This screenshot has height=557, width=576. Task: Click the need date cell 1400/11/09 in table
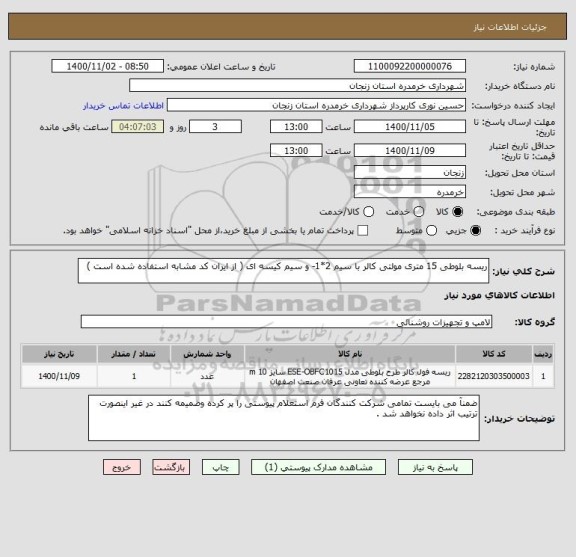(59, 376)
